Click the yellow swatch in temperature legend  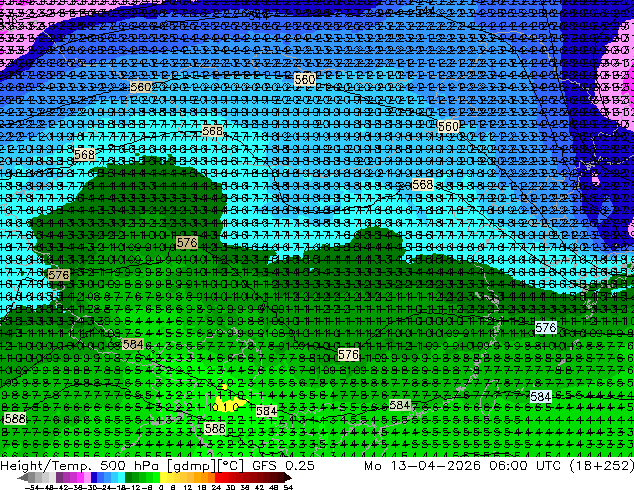(x=163, y=478)
